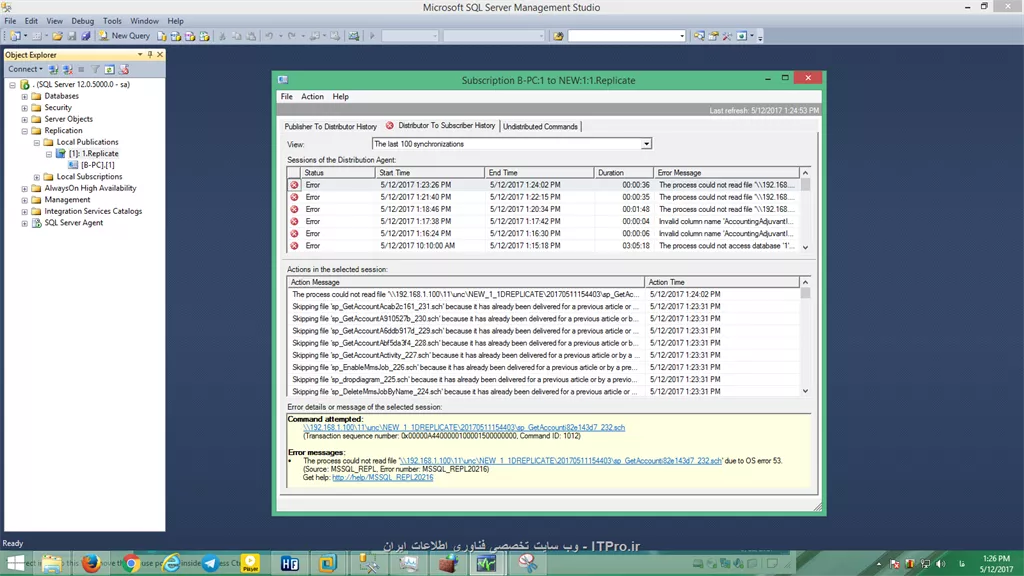Image resolution: width=1024 pixels, height=576 pixels.
Task: Click the Refresh icon in Object Explorer
Action: pos(110,69)
